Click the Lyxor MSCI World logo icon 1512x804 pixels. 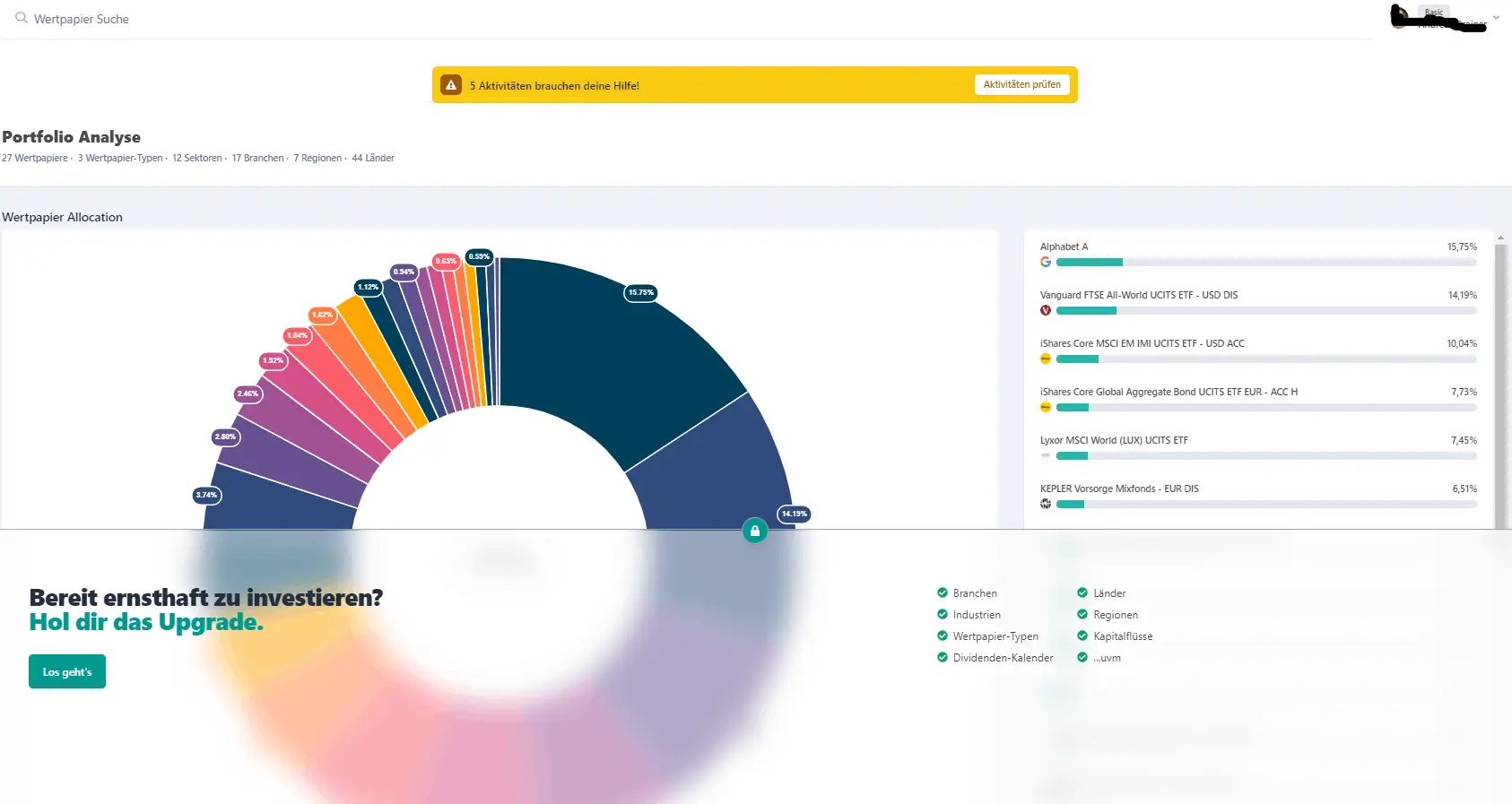click(x=1046, y=455)
